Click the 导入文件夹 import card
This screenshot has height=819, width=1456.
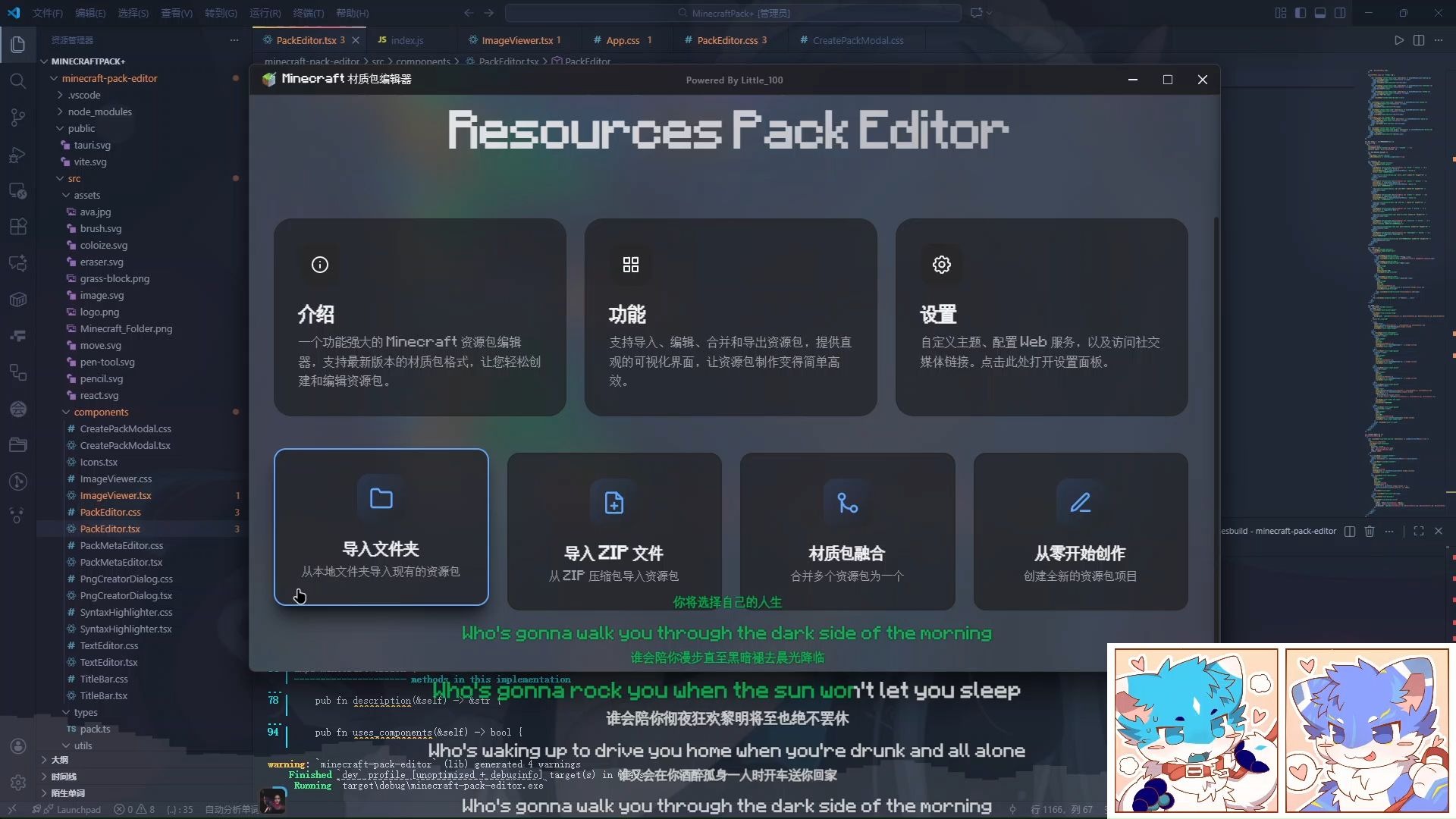pos(381,527)
